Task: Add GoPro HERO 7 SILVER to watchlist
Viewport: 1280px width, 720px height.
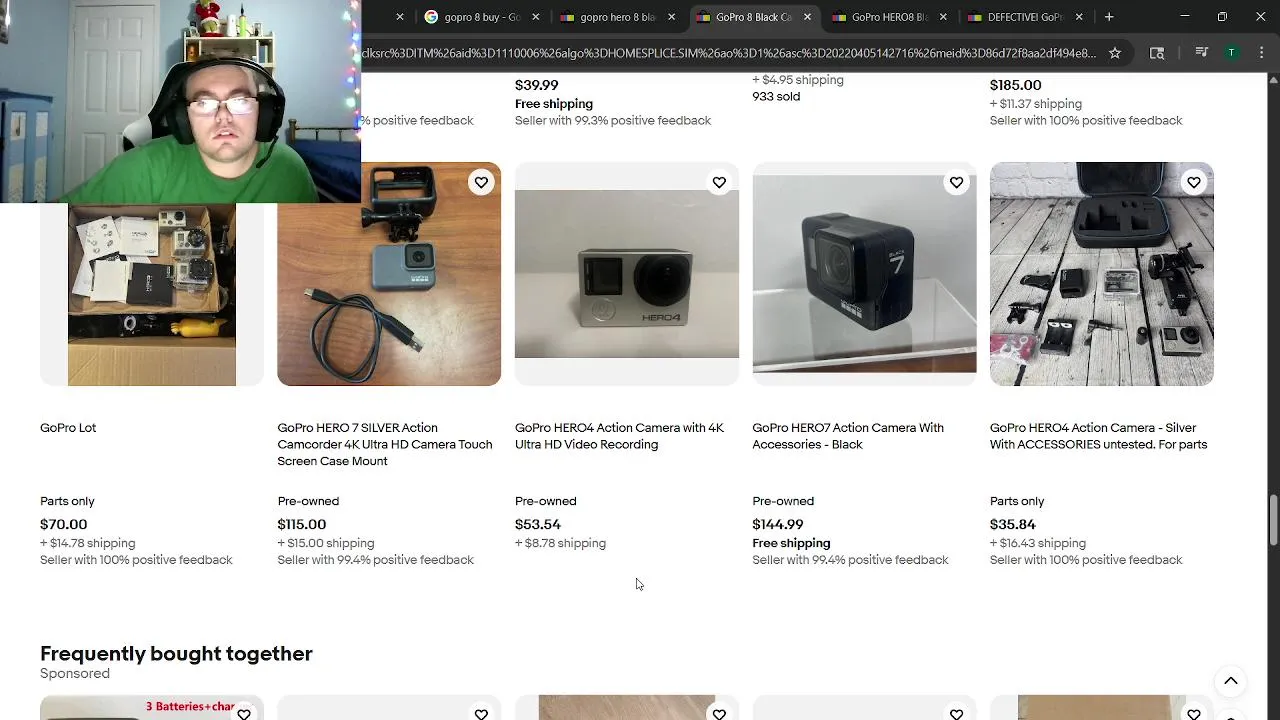Action: click(481, 182)
